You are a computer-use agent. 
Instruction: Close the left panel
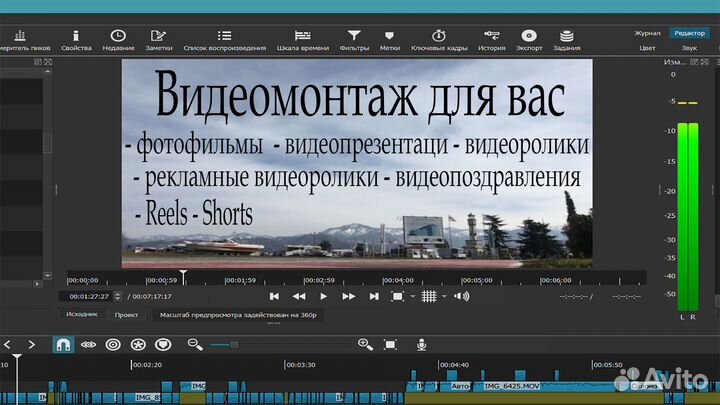tap(48, 62)
